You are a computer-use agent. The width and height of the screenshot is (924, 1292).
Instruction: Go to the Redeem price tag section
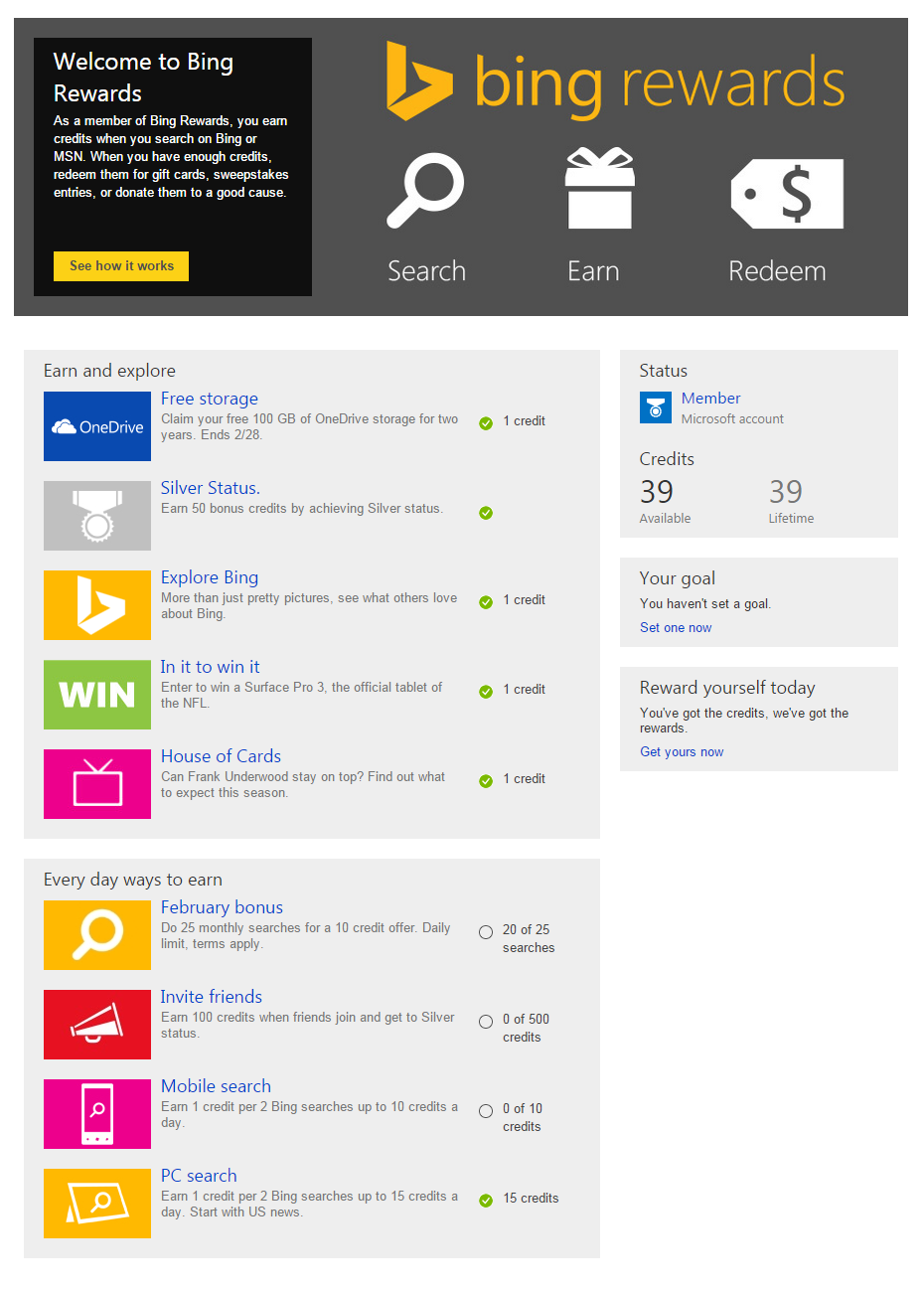click(x=786, y=195)
